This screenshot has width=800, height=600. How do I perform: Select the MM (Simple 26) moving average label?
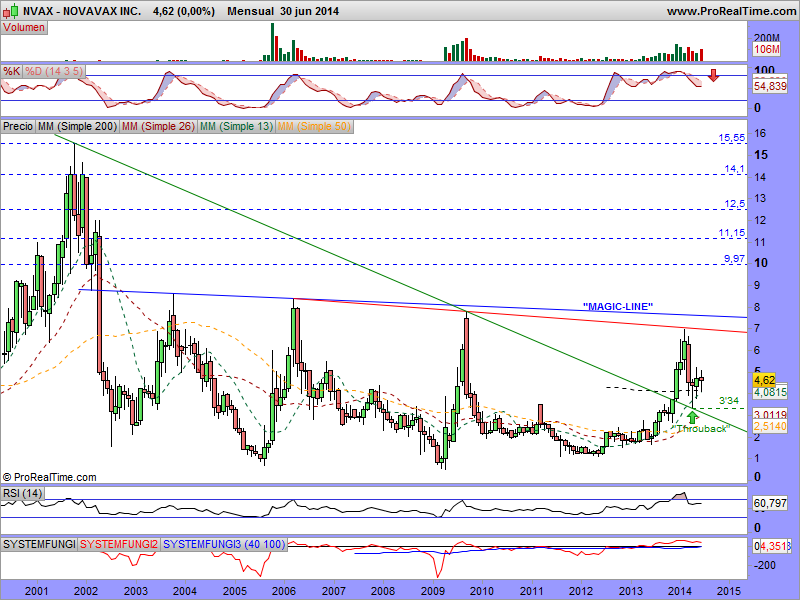click(x=158, y=126)
